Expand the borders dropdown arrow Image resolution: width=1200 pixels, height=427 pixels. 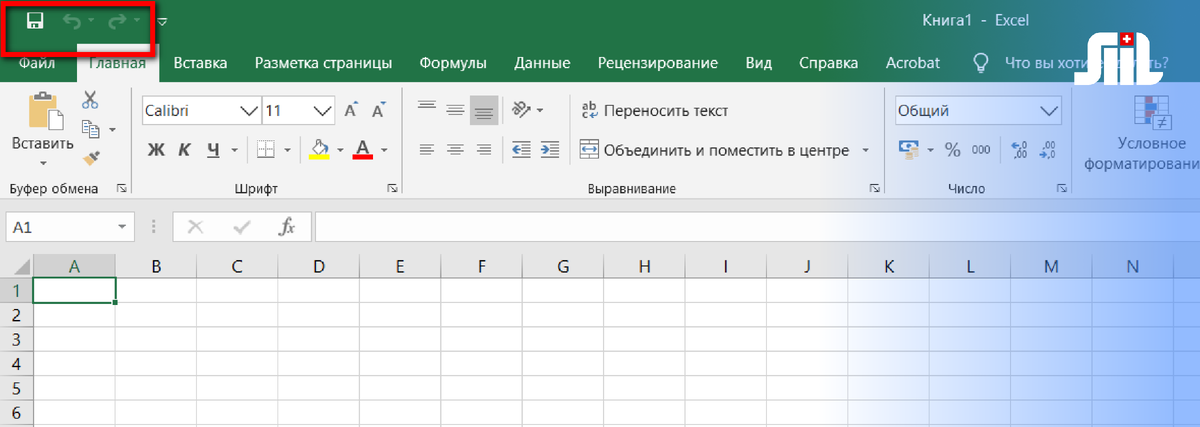pyautogui.click(x=287, y=150)
